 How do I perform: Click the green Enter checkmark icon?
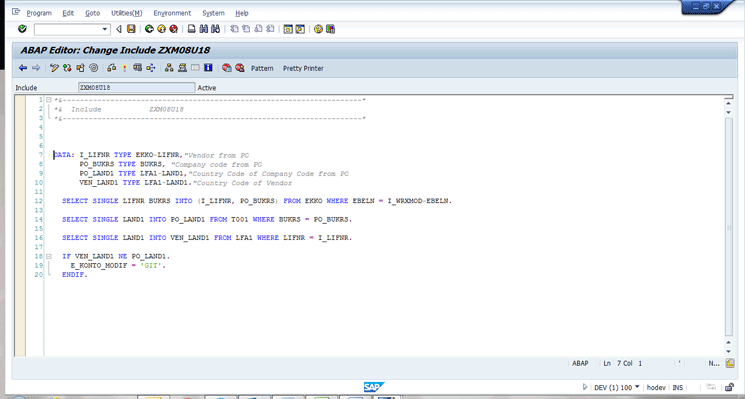22,29
